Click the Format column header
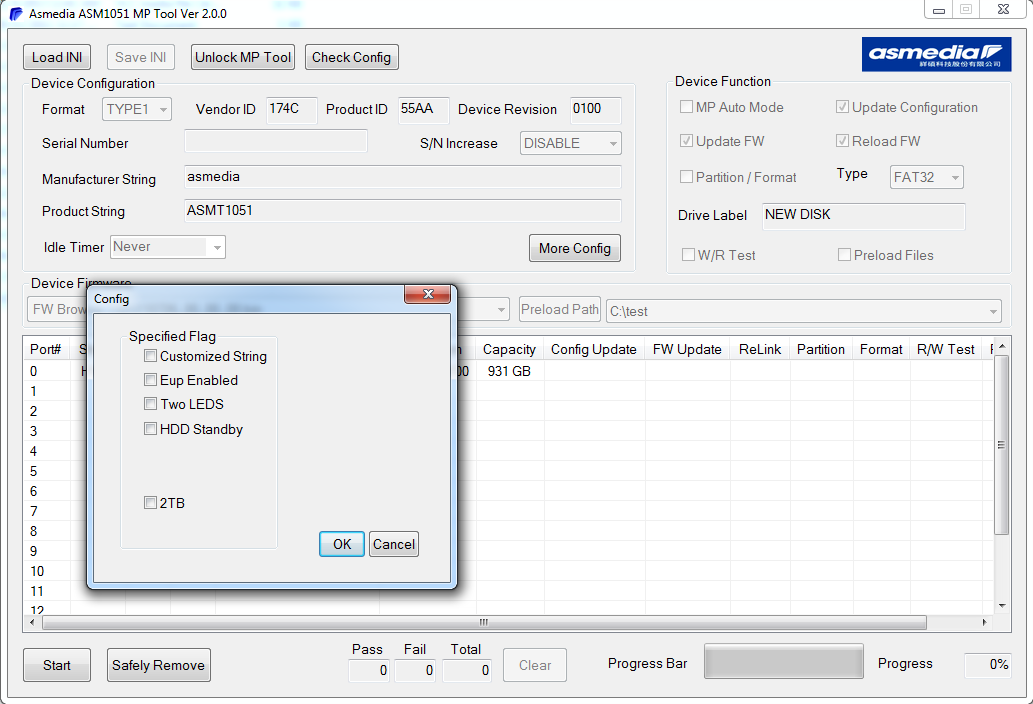 881,349
